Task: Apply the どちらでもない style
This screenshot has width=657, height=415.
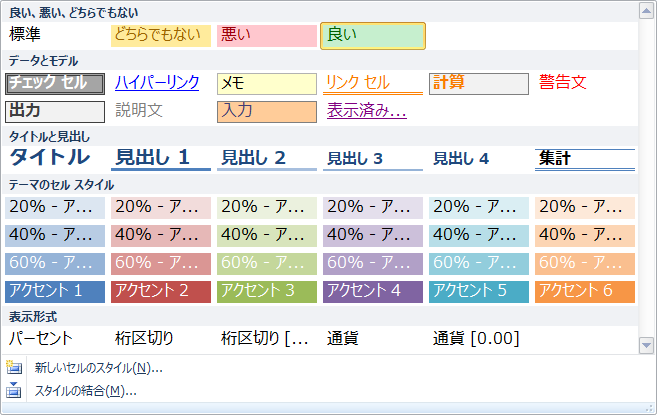Action: [x=161, y=35]
